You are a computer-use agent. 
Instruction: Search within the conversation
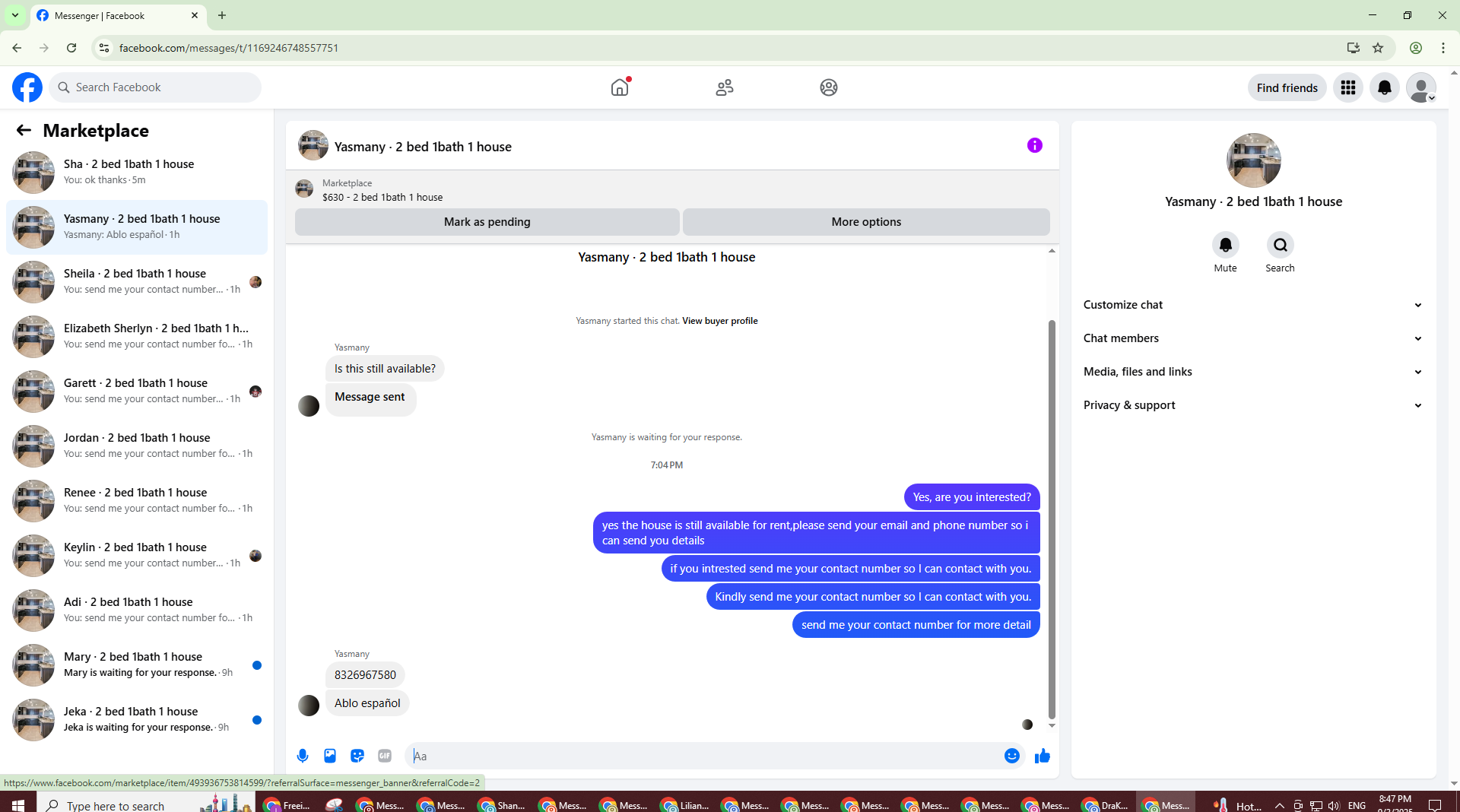click(1280, 245)
